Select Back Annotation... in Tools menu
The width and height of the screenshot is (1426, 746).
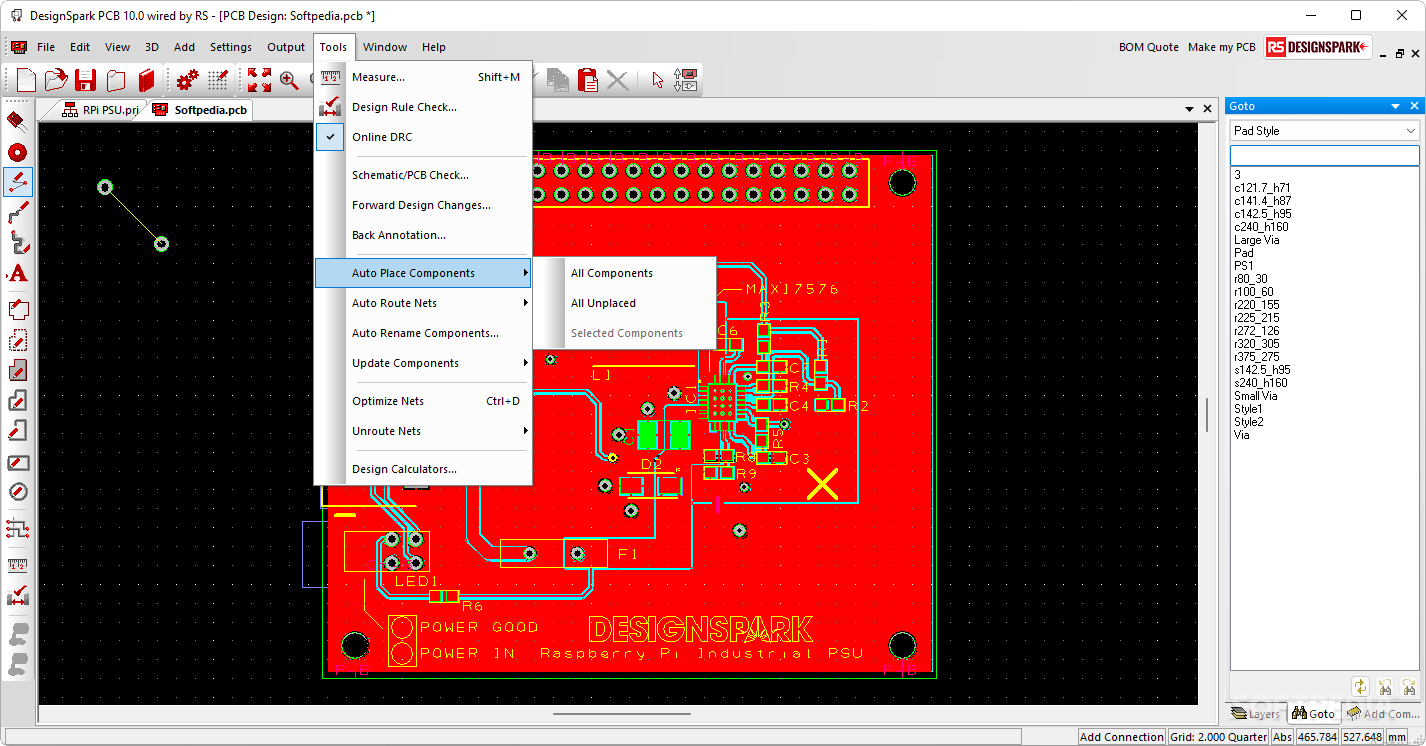[423, 235]
